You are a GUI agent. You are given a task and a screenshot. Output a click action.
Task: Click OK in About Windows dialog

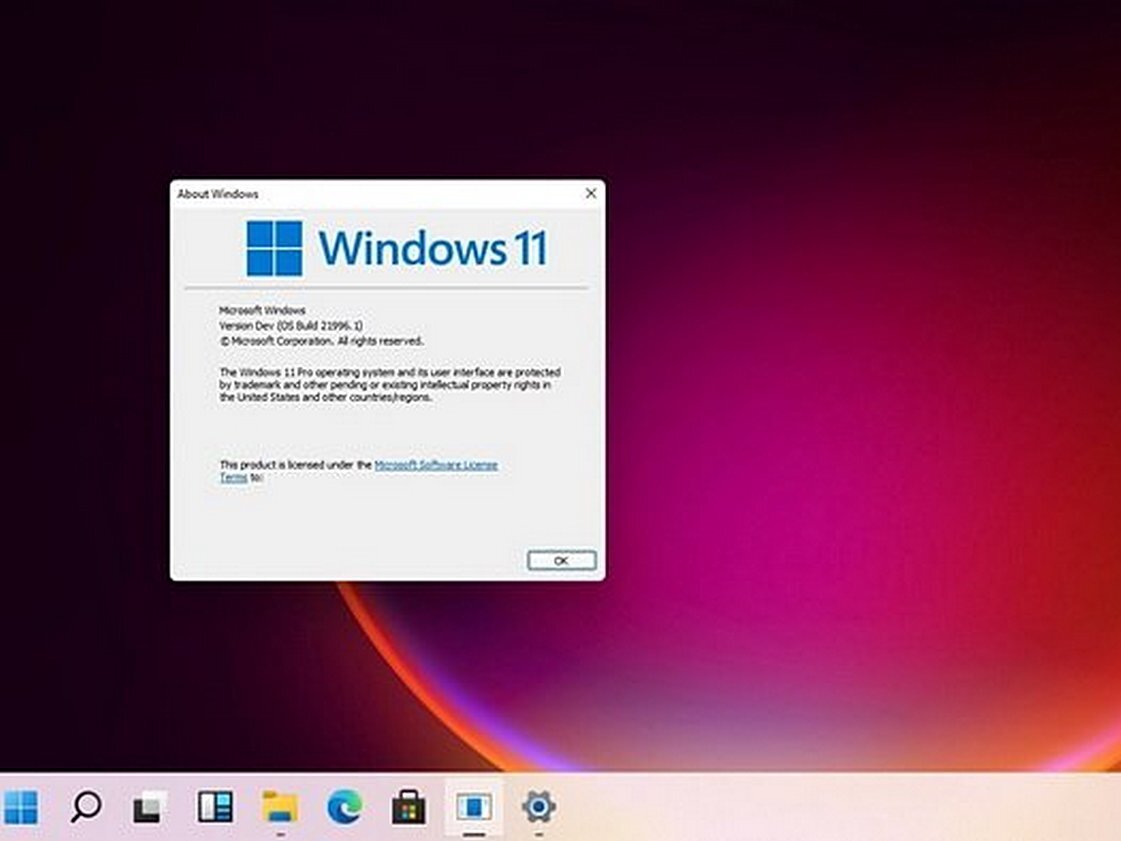pyautogui.click(x=561, y=561)
